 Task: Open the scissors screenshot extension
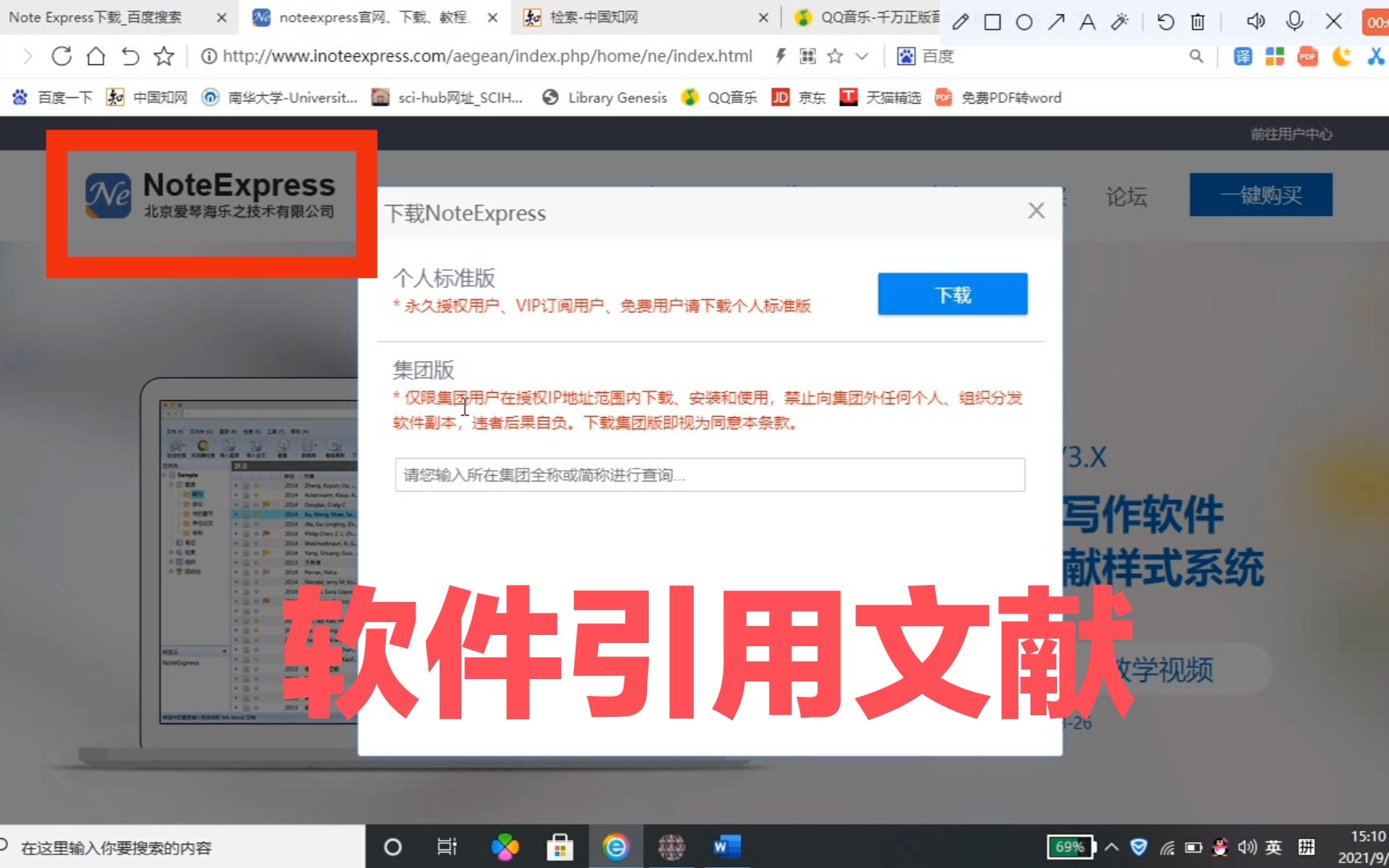coord(1376,56)
